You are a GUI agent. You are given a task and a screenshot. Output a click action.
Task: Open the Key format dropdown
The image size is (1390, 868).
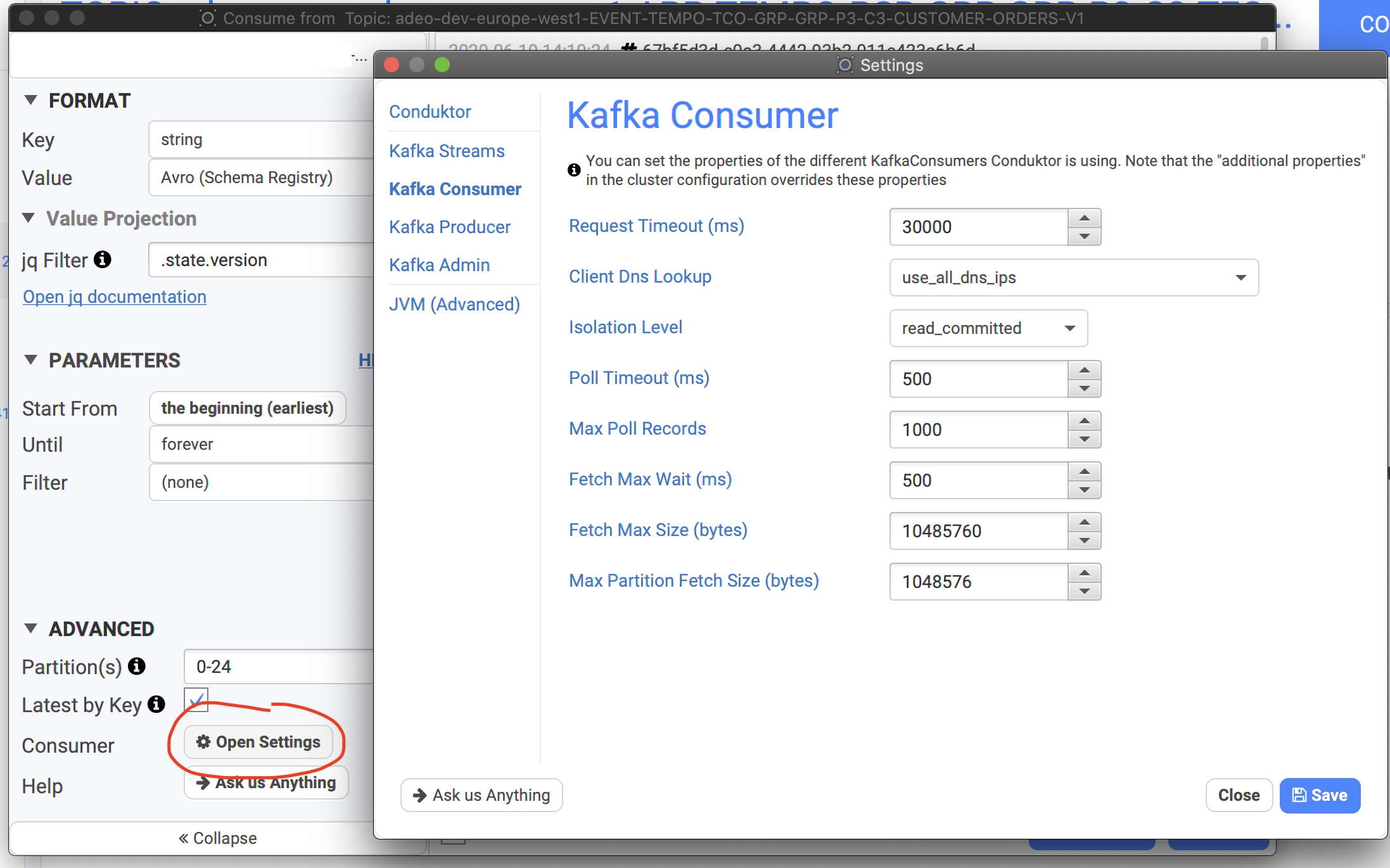coord(261,139)
